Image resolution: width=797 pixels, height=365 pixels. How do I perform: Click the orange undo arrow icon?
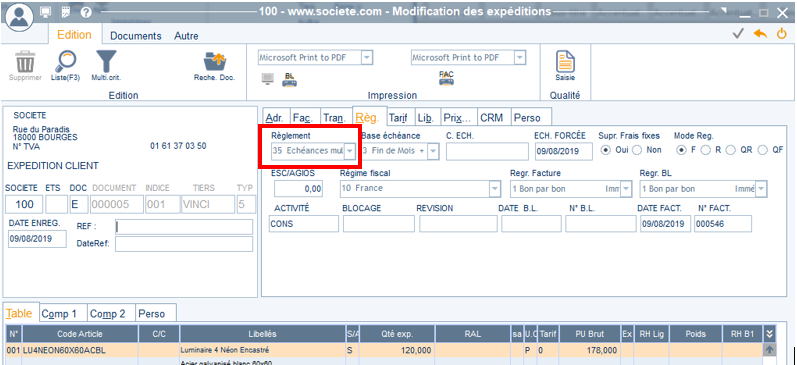pos(760,34)
